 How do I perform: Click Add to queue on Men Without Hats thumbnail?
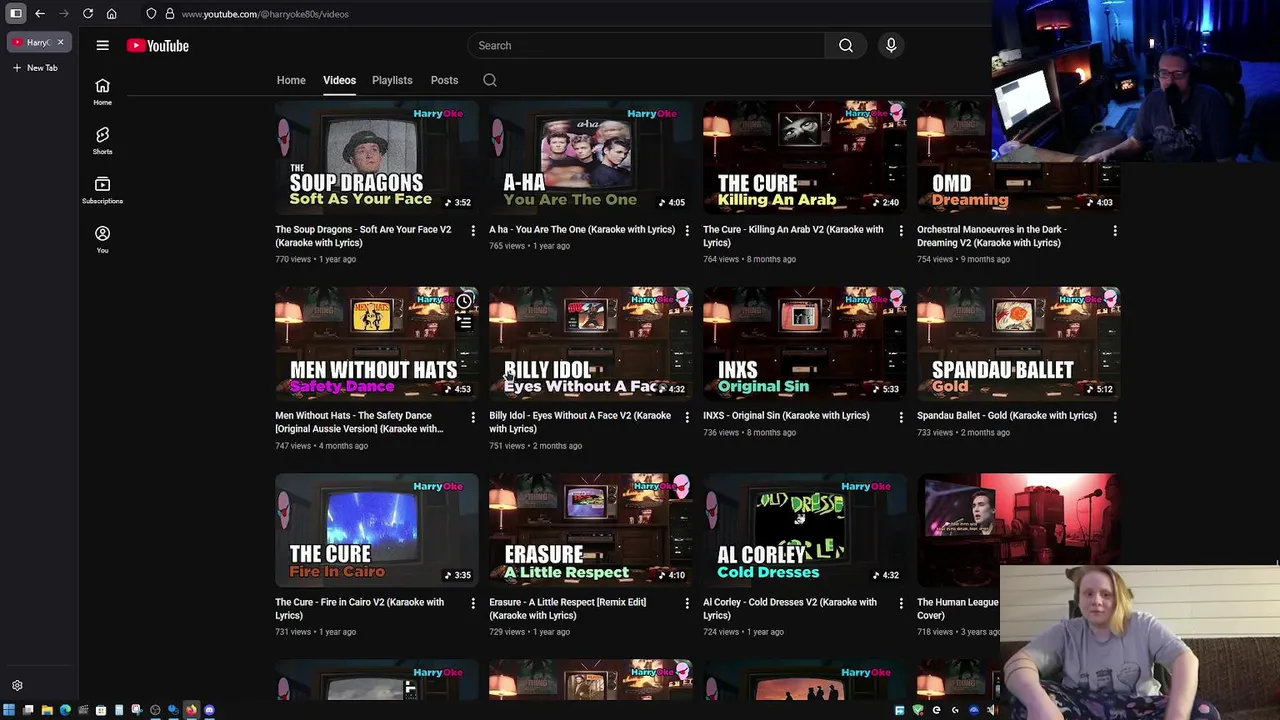(x=464, y=323)
